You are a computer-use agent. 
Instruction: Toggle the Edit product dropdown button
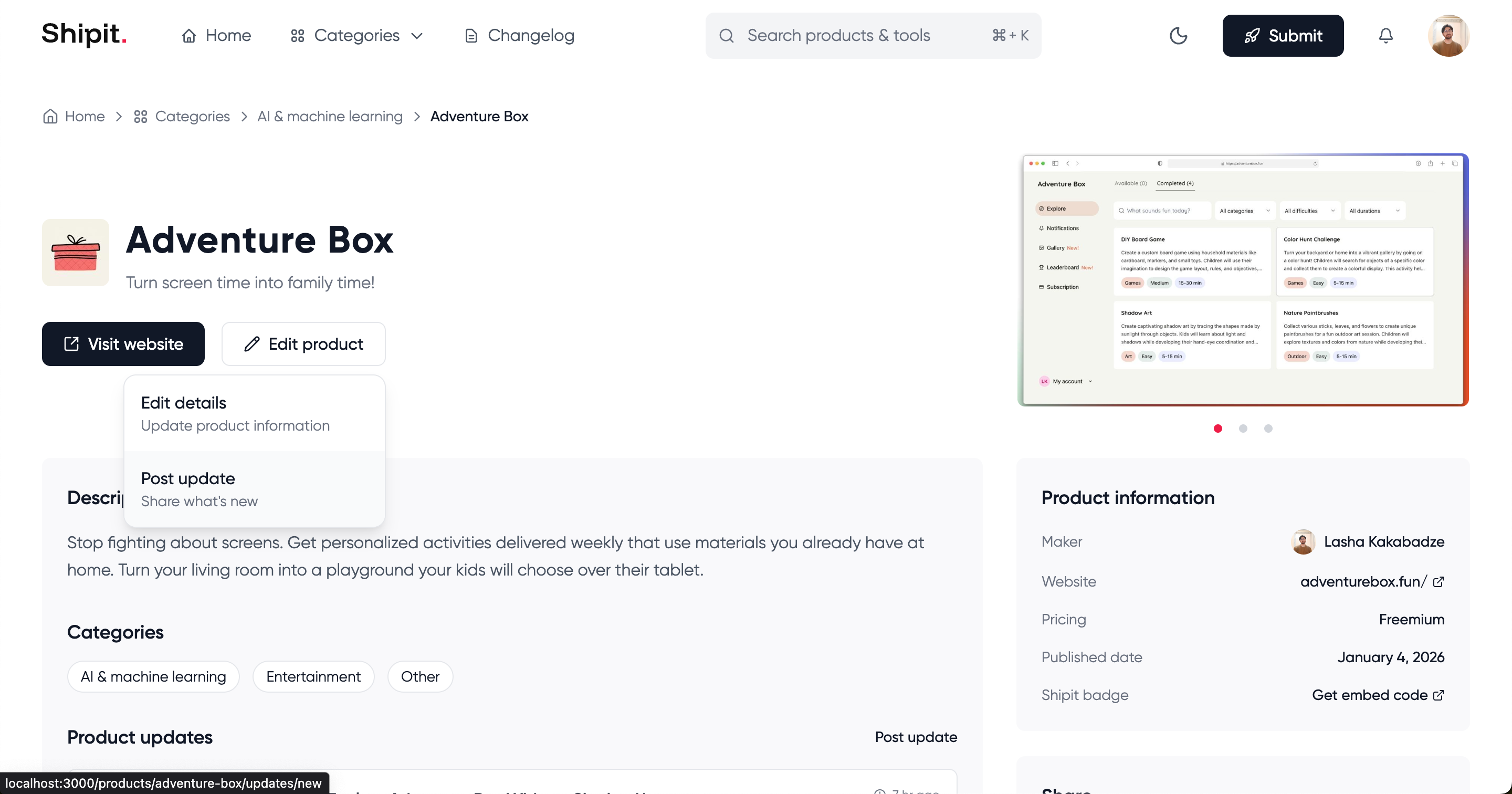click(x=303, y=344)
